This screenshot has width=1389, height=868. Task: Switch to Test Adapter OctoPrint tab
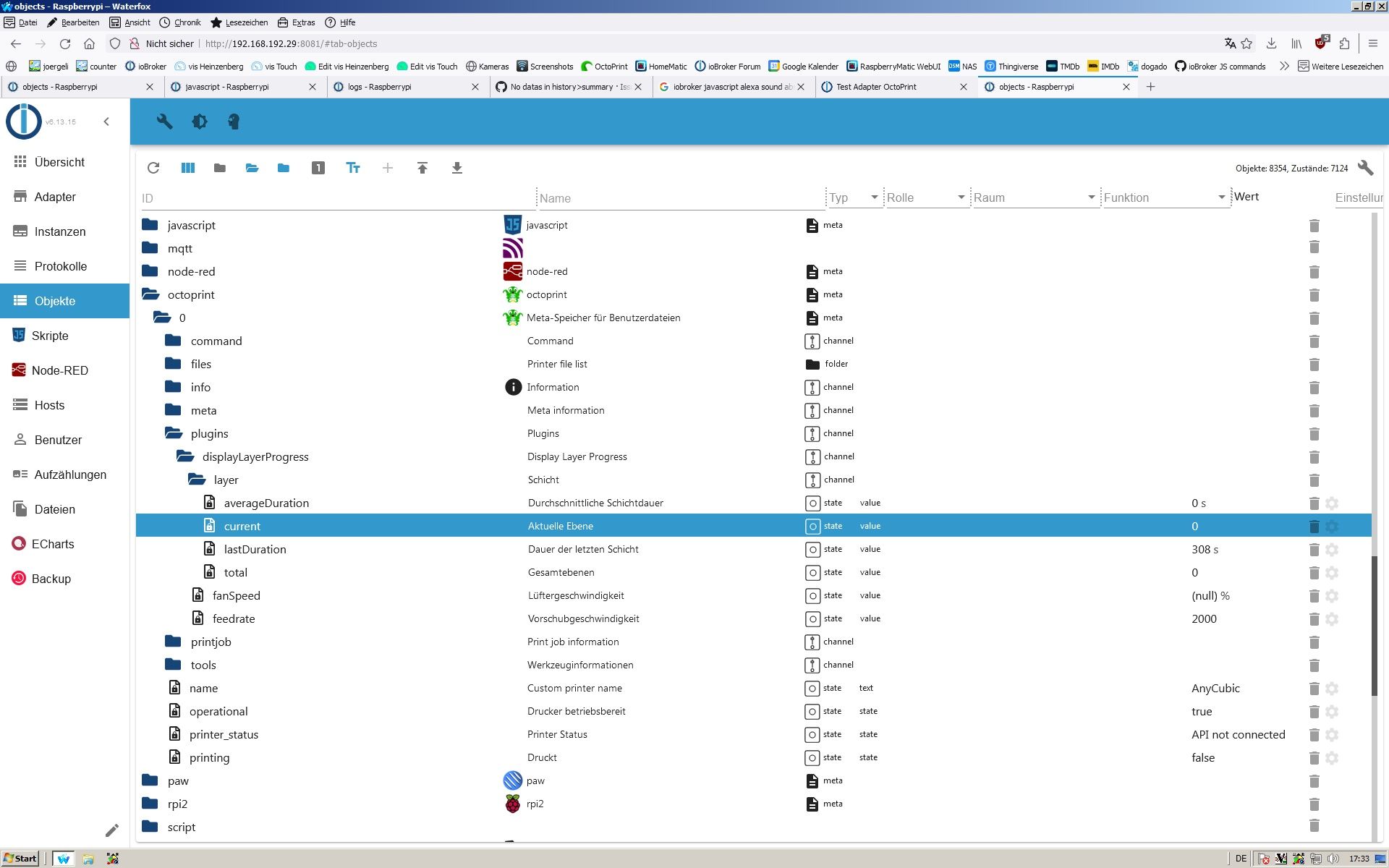tap(894, 87)
